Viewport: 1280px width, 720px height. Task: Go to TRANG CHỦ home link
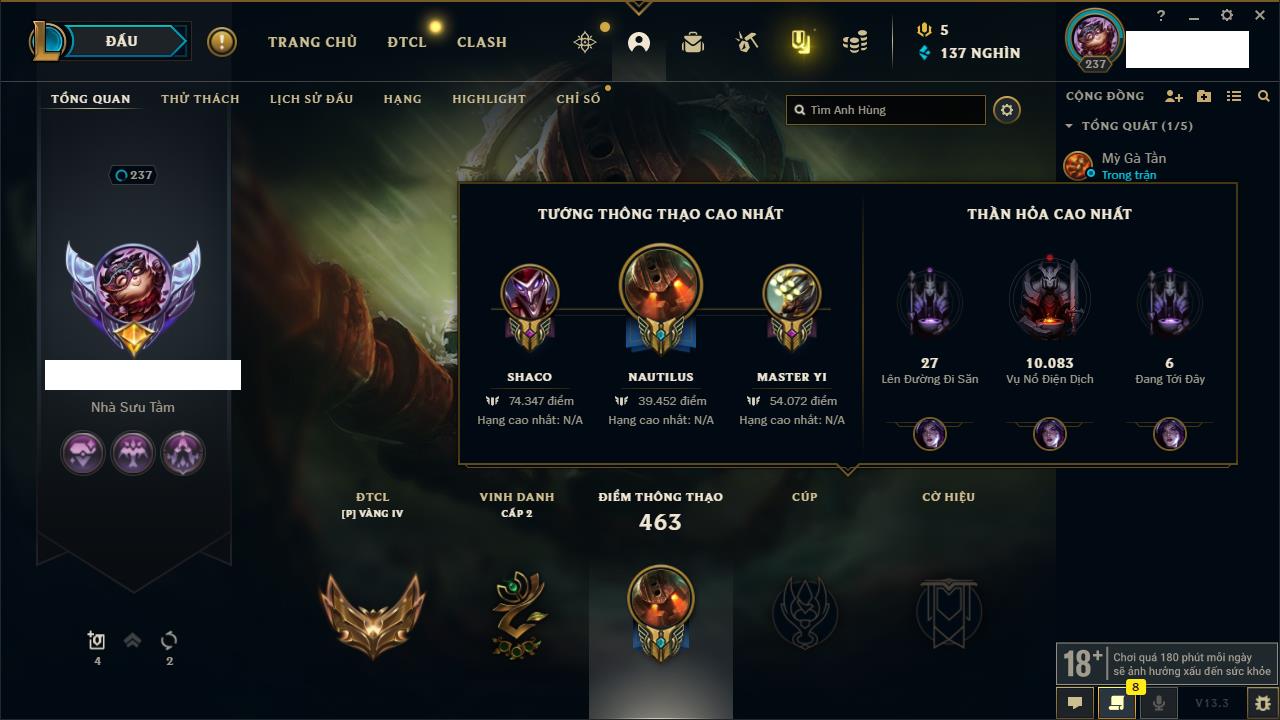312,42
